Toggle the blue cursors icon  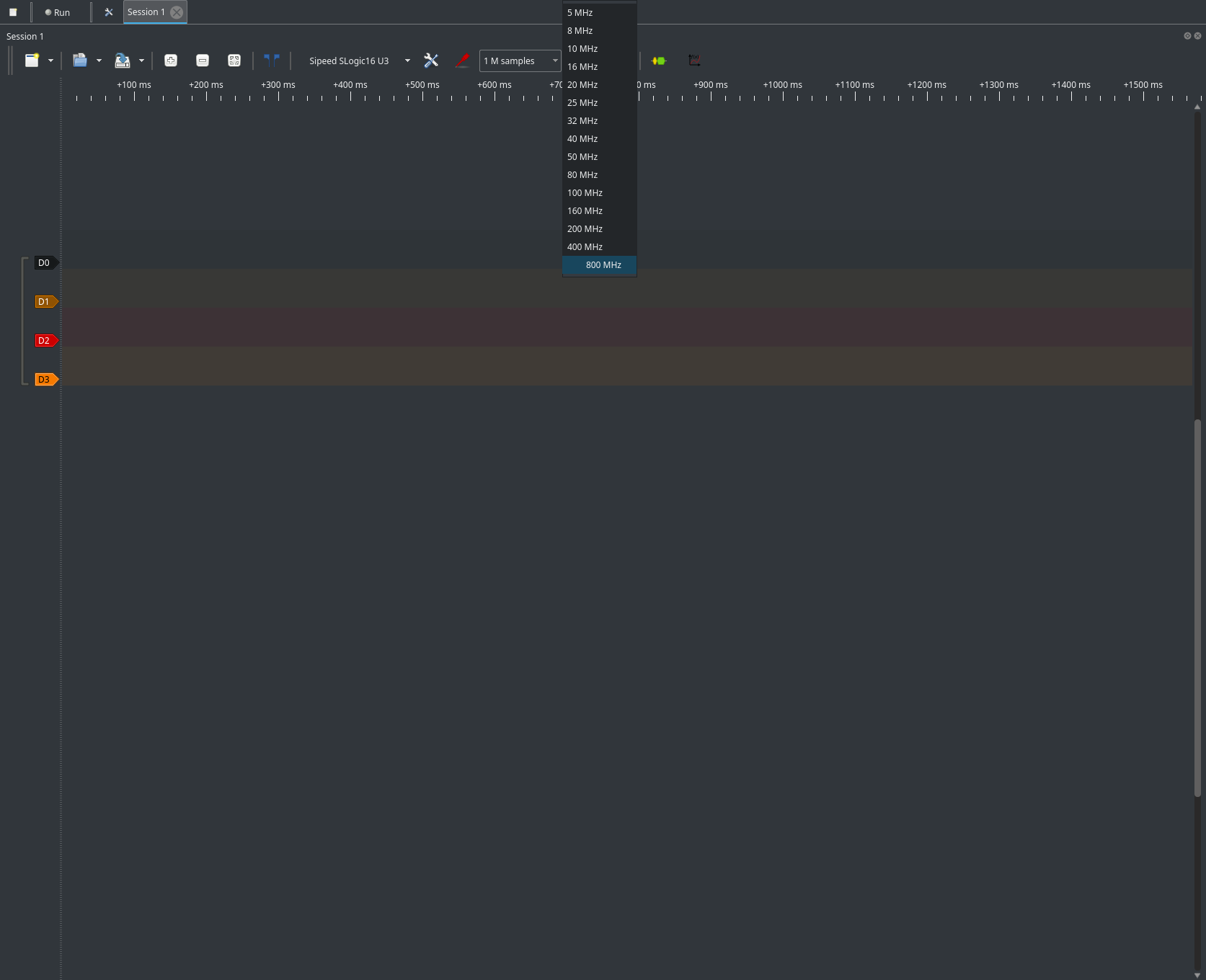click(x=272, y=61)
